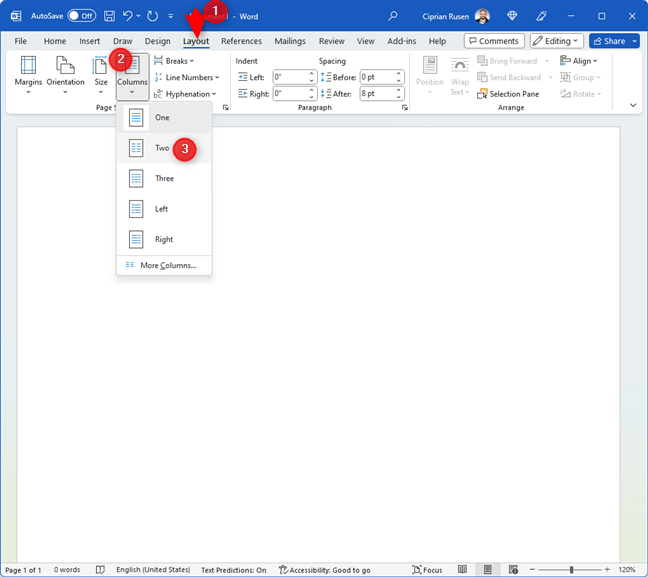Image resolution: width=648 pixels, height=577 pixels.
Task: Toggle the AutoSave switch
Action: click(x=82, y=16)
